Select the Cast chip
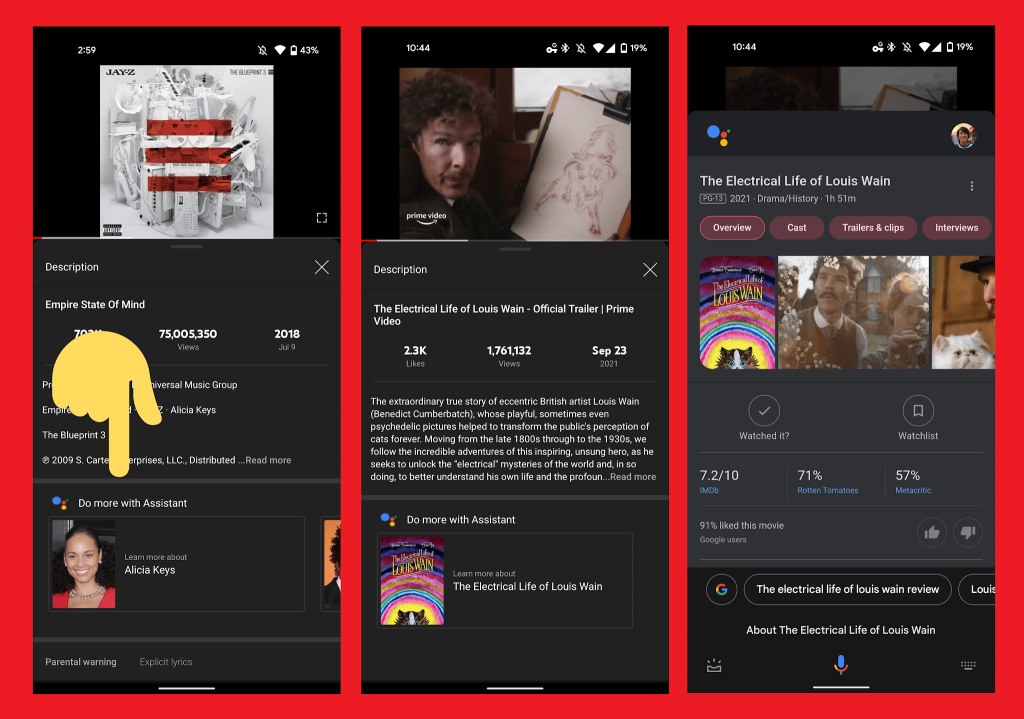The image size is (1024, 719). pos(797,228)
